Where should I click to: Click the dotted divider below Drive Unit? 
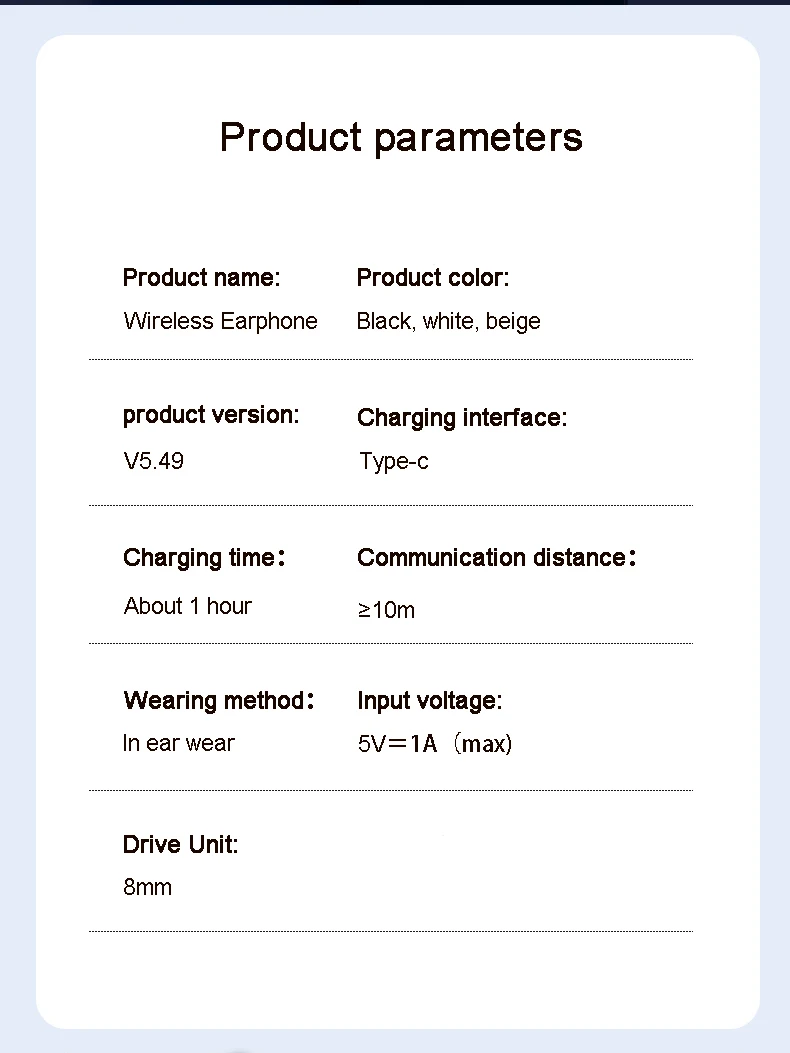pyautogui.click(x=391, y=931)
